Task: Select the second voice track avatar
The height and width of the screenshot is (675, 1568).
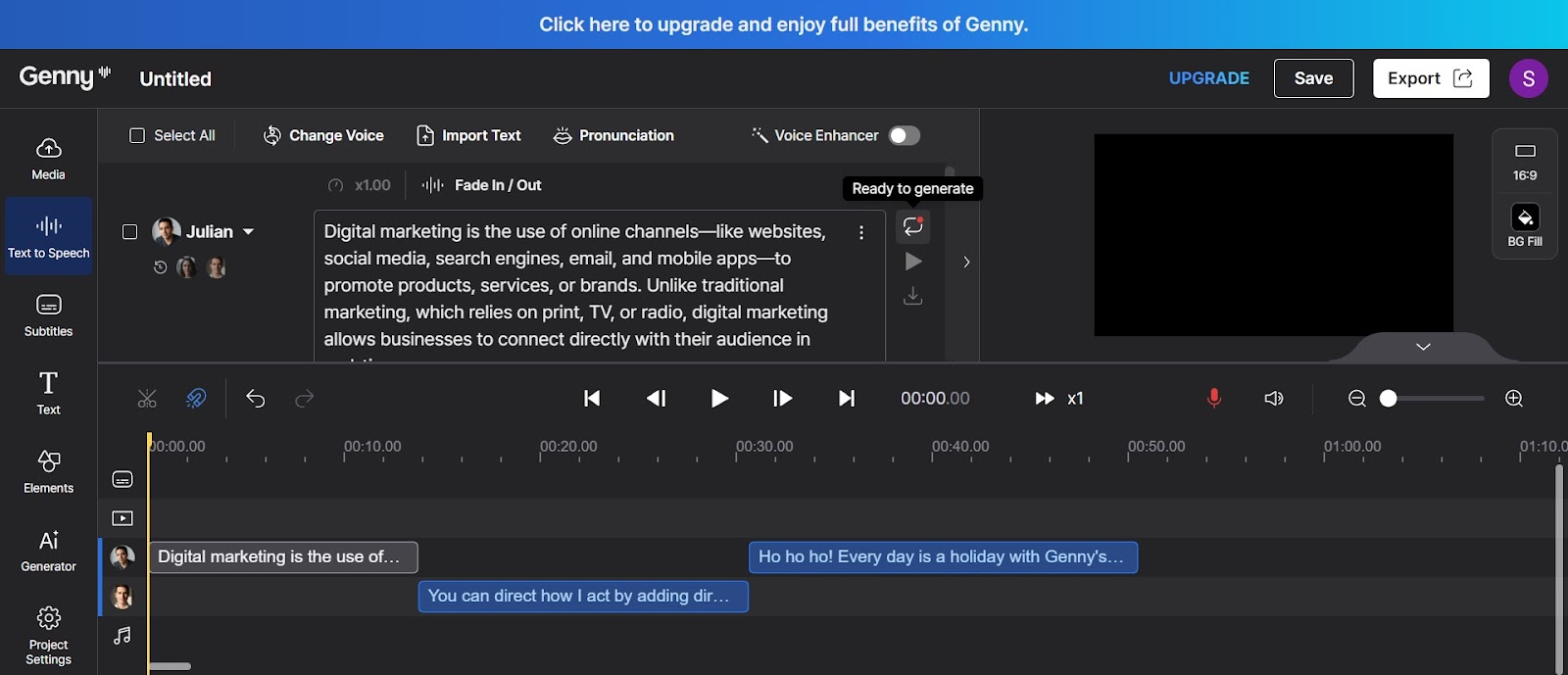Action: (122, 597)
